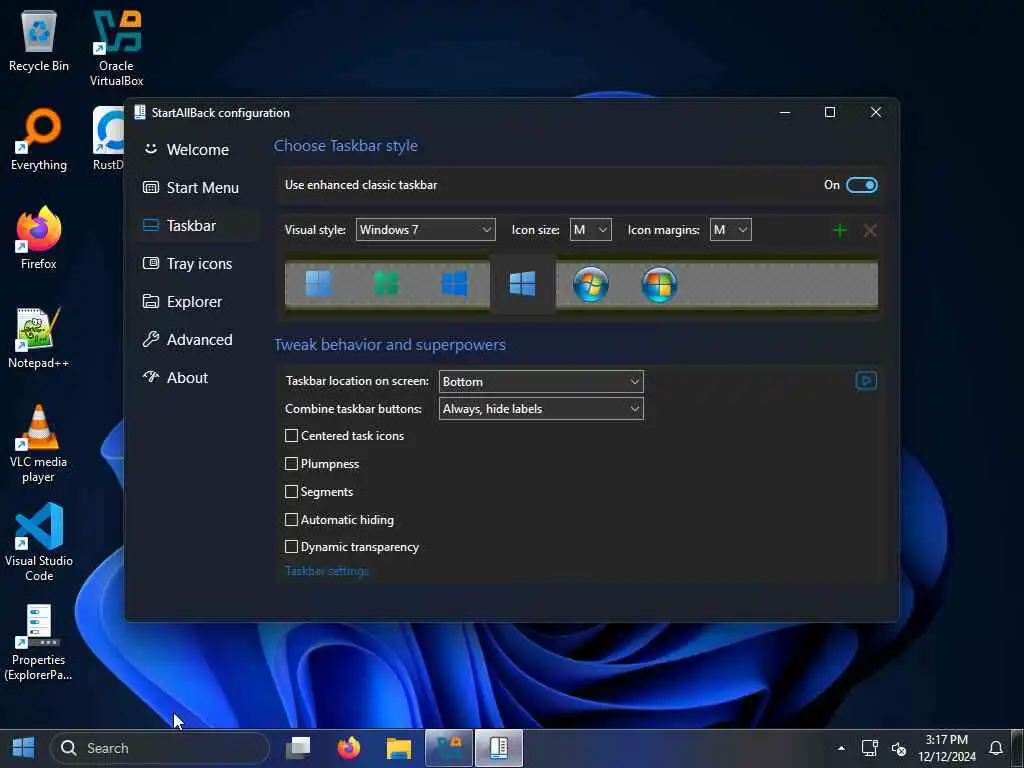Select the Taskbar section in sidebar
Viewport: 1024px width, 768px height.
[196, 225]
